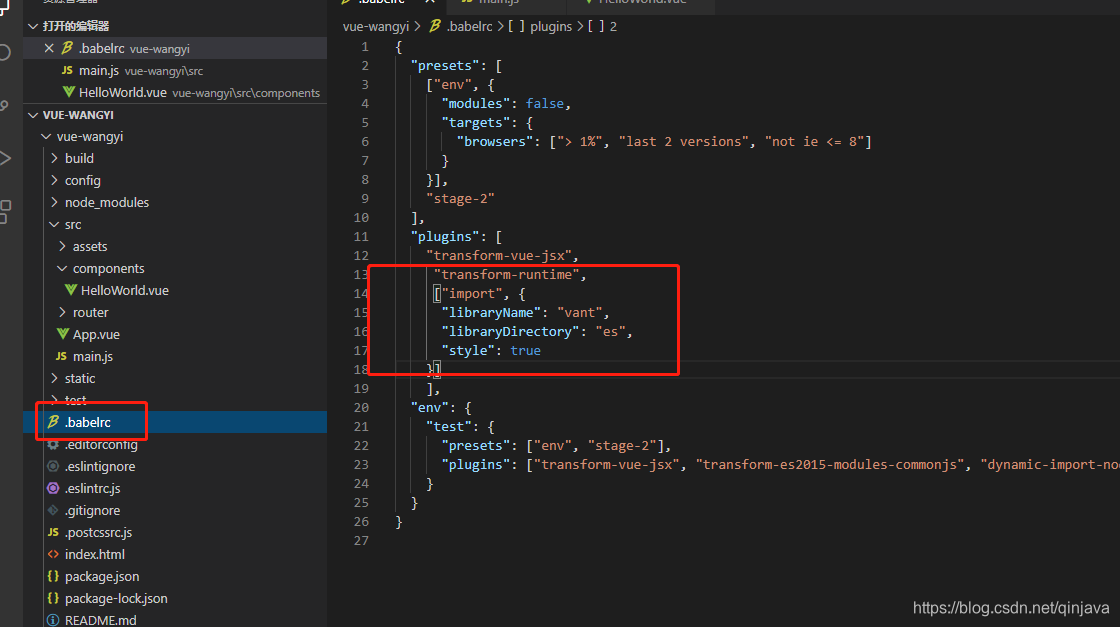Click the "transform-runtime" plugin string
This screenshot has width=1120, height=627.
(506, 274)
